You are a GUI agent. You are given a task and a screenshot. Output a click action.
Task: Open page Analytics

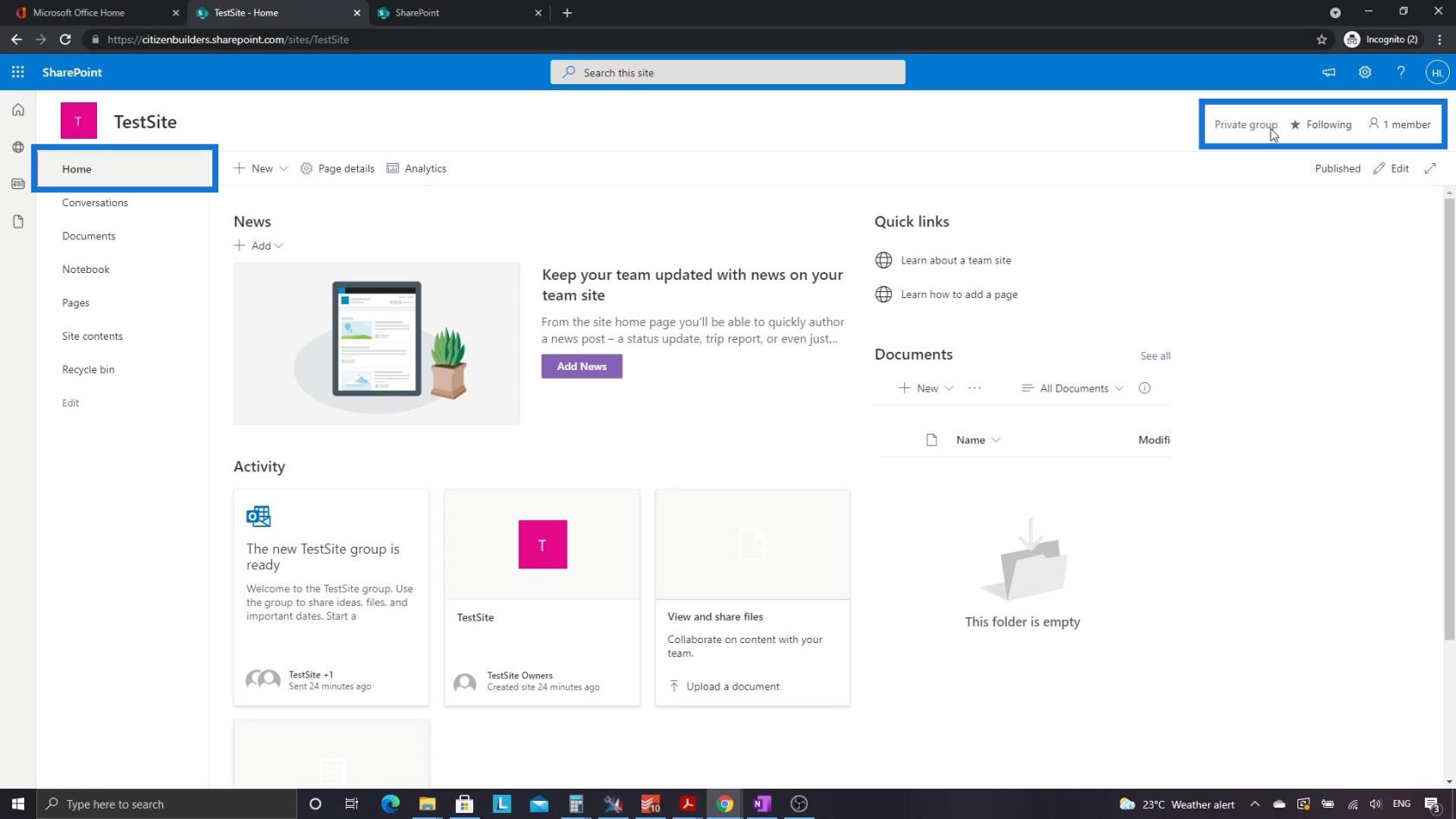416,168
